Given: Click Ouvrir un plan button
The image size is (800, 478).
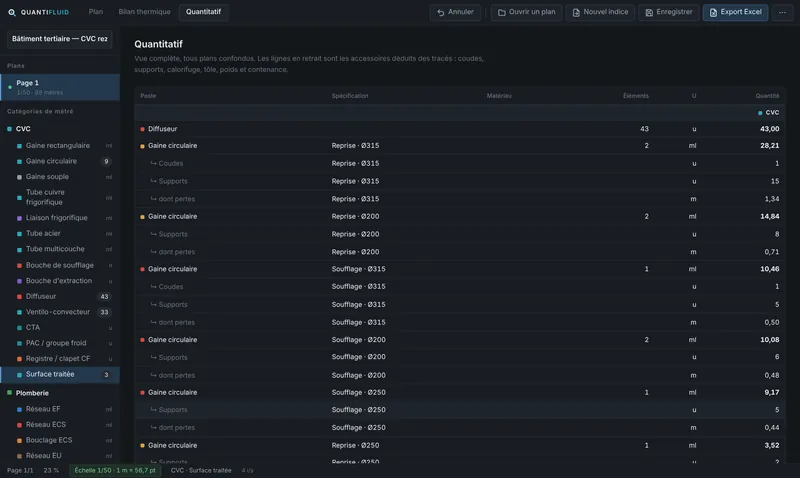Looking at the screenshot, I should 526,12.
